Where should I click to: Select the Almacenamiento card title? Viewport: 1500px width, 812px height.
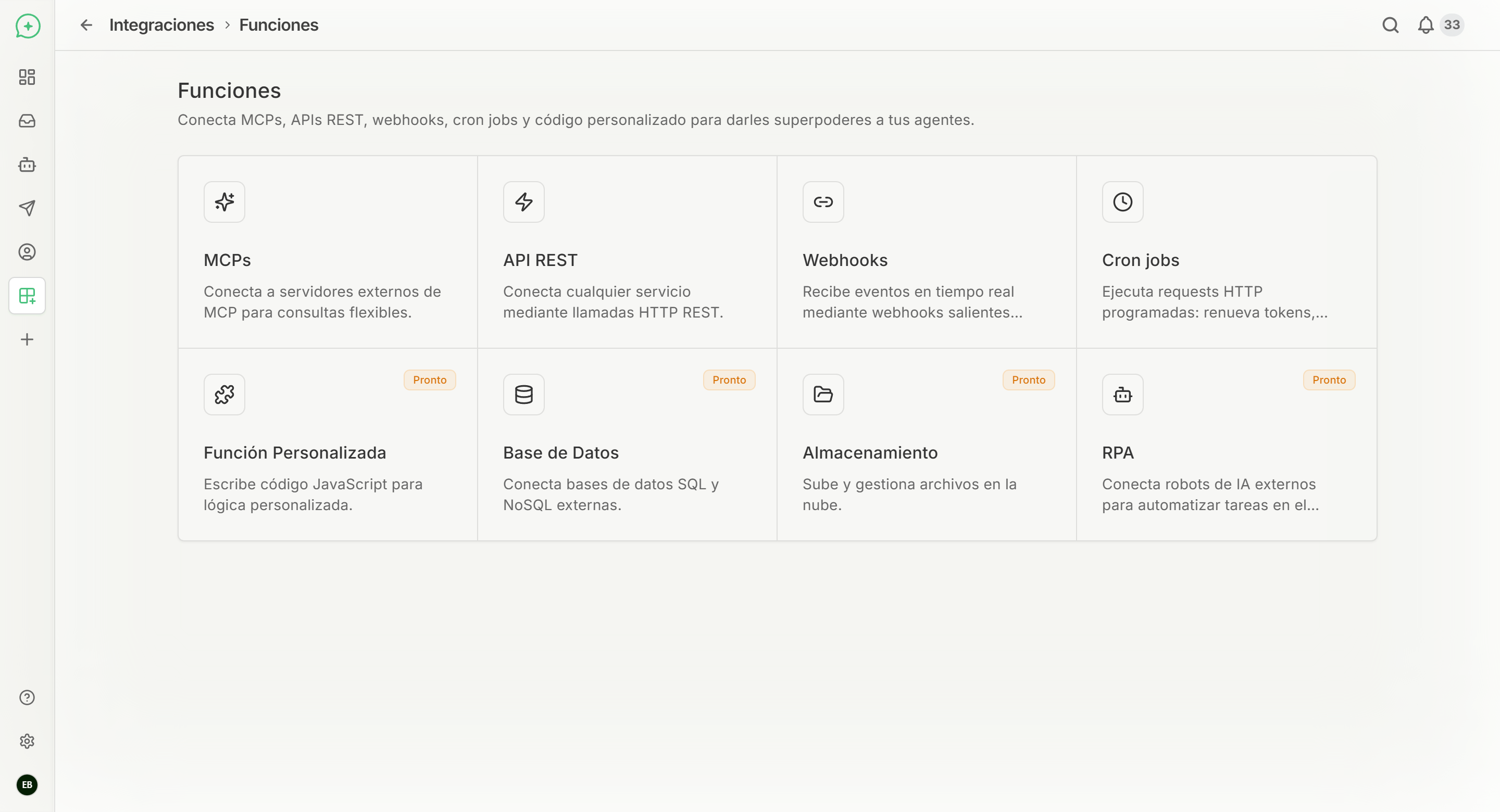tap(870, 453)
